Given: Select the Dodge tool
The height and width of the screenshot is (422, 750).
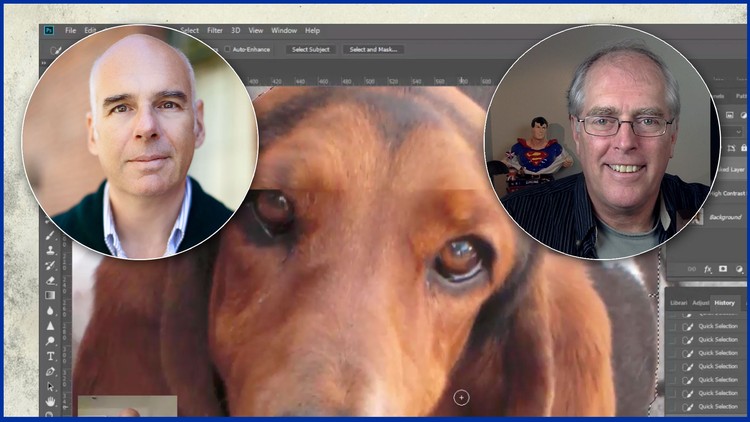Looking at the screenshot, I should pos(50,341).
